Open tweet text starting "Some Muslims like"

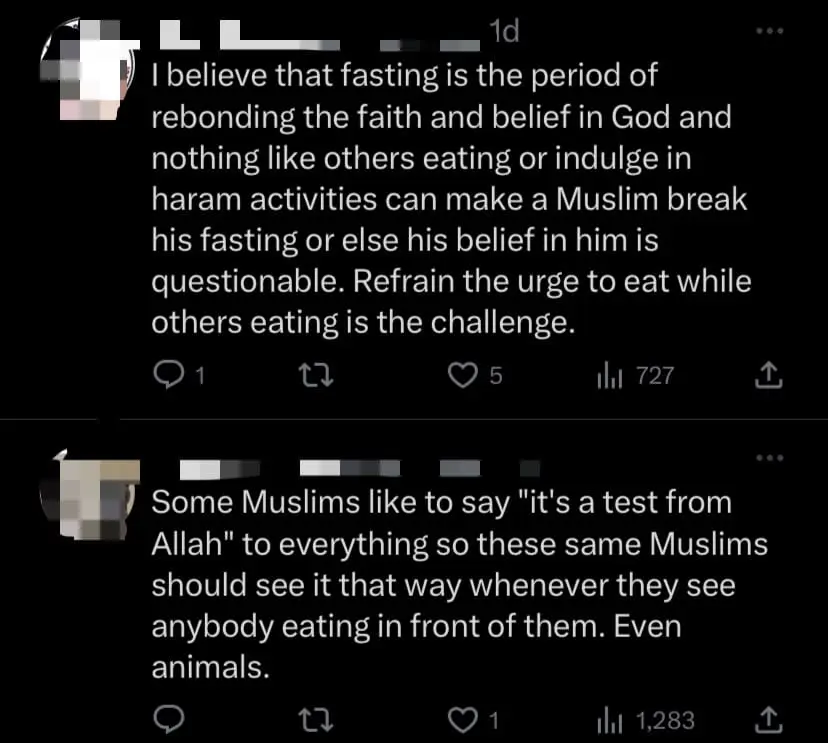(450, 584)
